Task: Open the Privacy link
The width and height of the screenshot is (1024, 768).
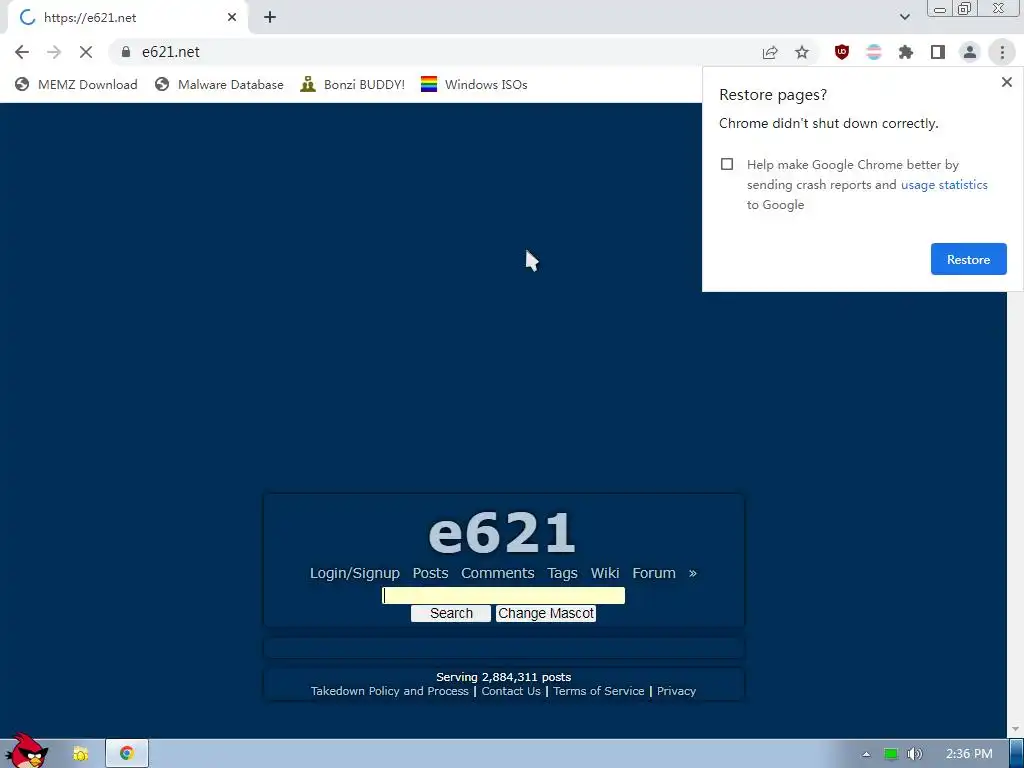Action: [x=676, y=691]
